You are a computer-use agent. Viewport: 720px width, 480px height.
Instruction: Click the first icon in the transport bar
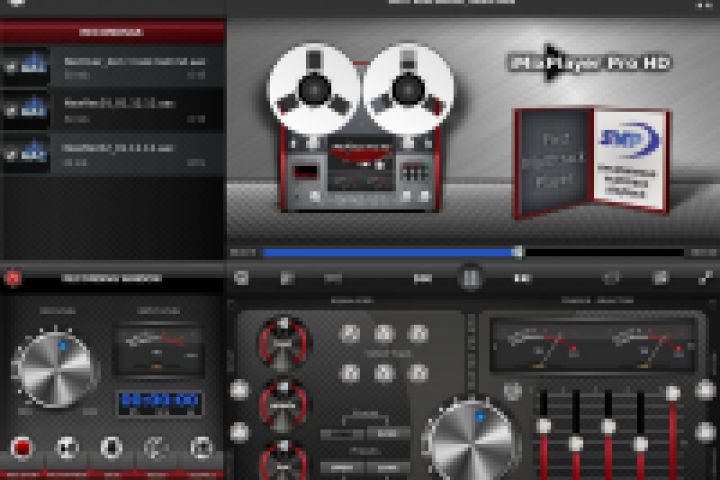point(241,277)
